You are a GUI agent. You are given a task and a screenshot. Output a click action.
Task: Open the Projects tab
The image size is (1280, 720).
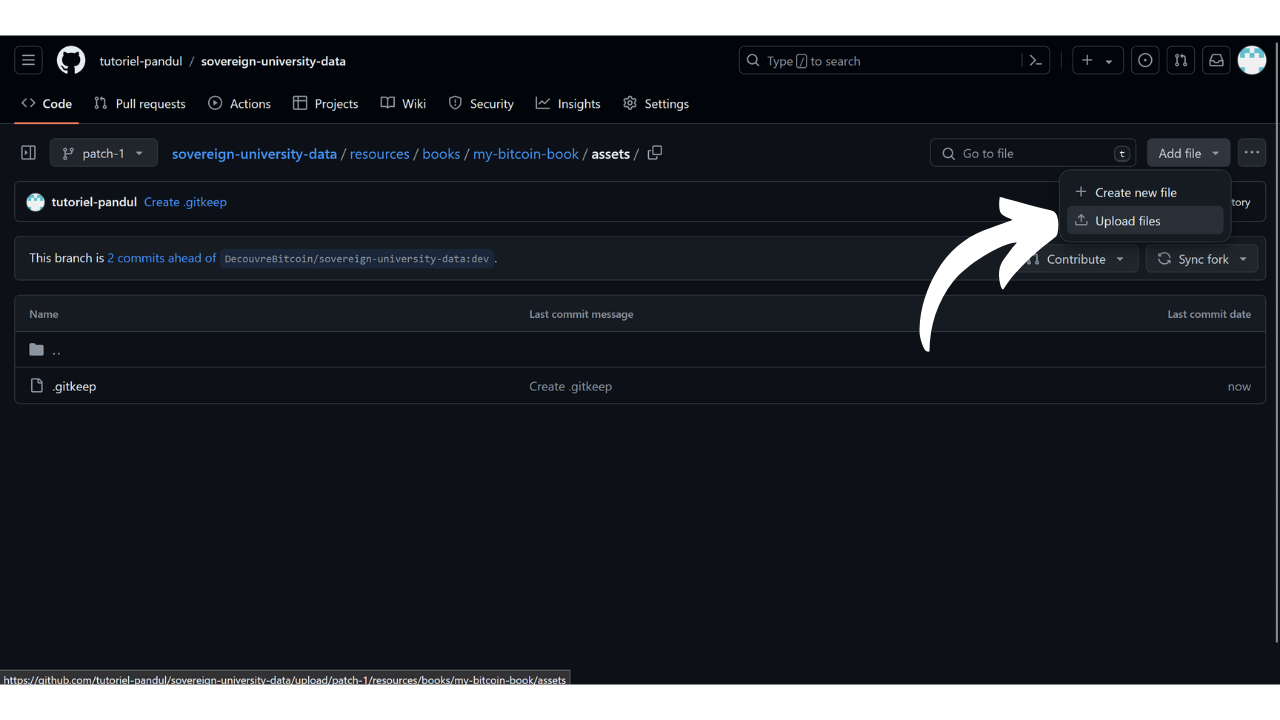(x=325, y=103)
